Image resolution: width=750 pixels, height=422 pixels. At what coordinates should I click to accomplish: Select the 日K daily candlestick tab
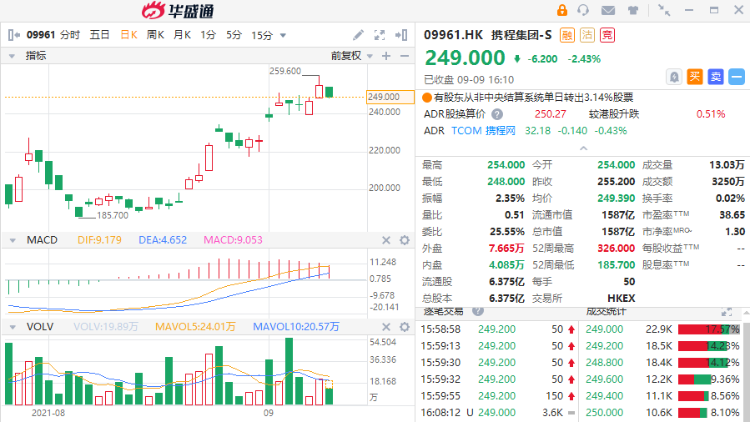[x=129, y=35]
